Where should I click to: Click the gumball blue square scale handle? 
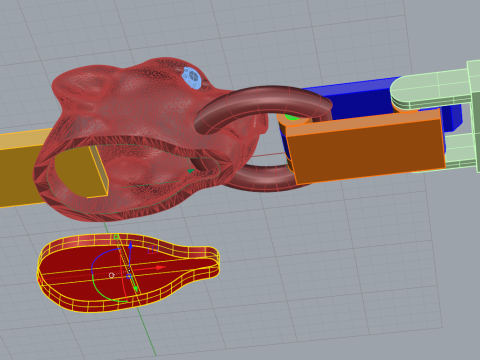coord(129,276)
